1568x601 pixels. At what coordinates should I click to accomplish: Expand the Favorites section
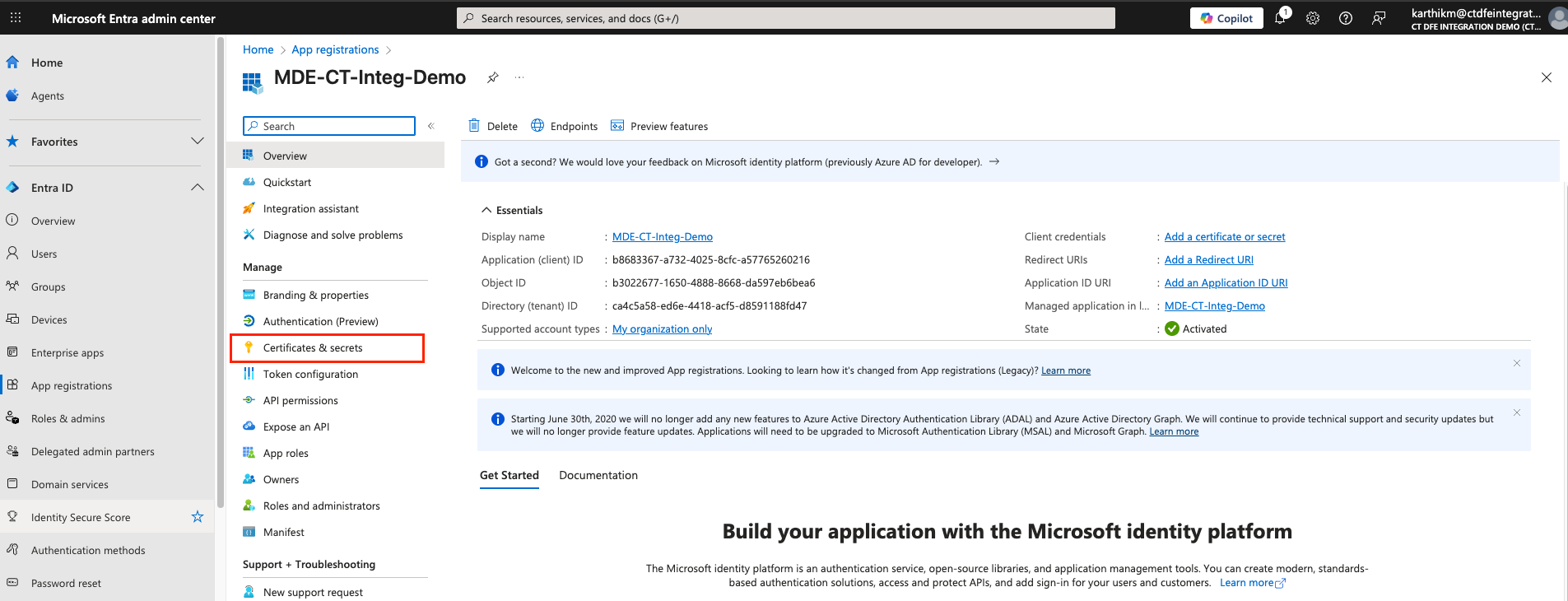pos(198,142)
